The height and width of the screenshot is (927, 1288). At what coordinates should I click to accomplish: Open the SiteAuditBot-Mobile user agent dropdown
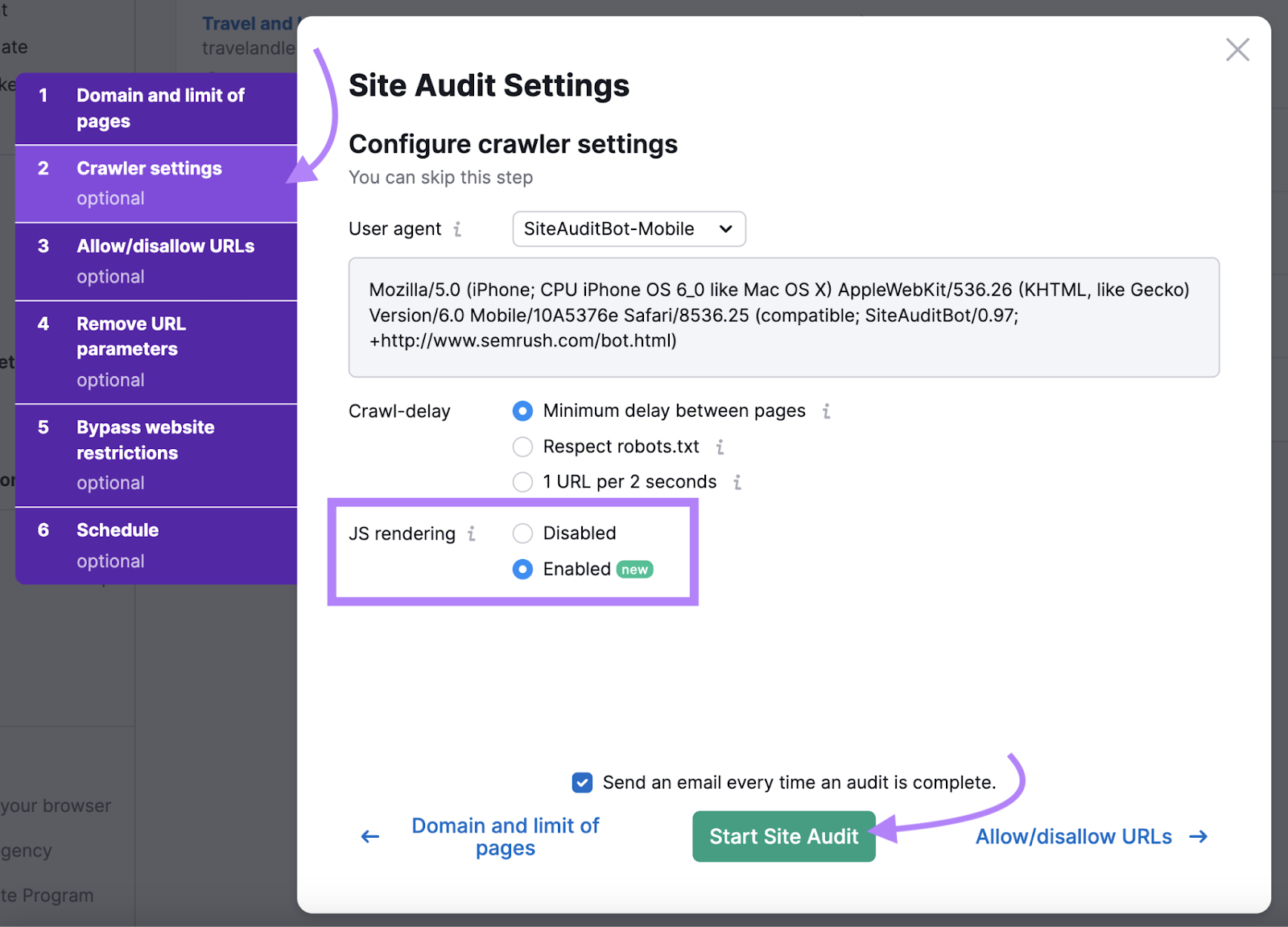point(629,229)
